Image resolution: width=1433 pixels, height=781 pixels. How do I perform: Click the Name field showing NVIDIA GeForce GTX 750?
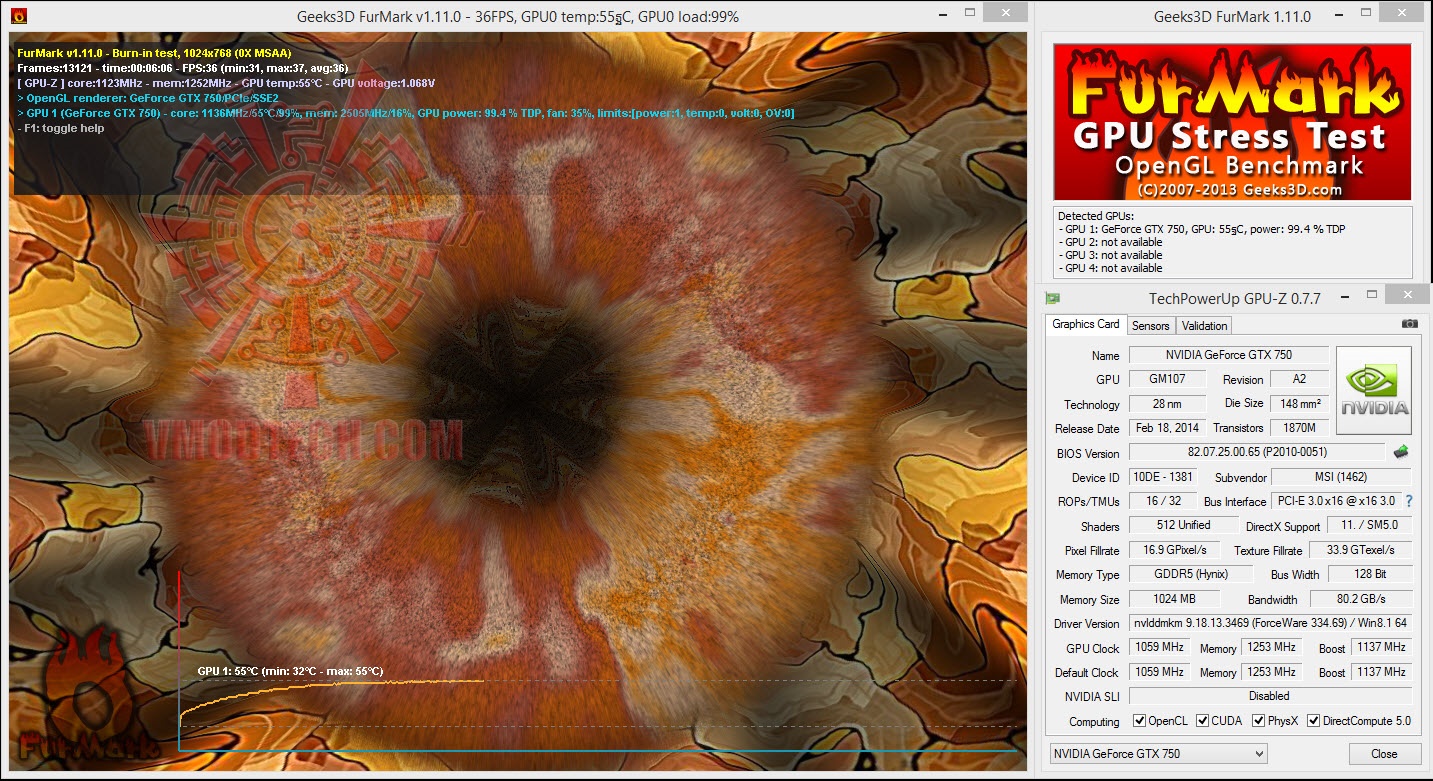[1228, 355]
